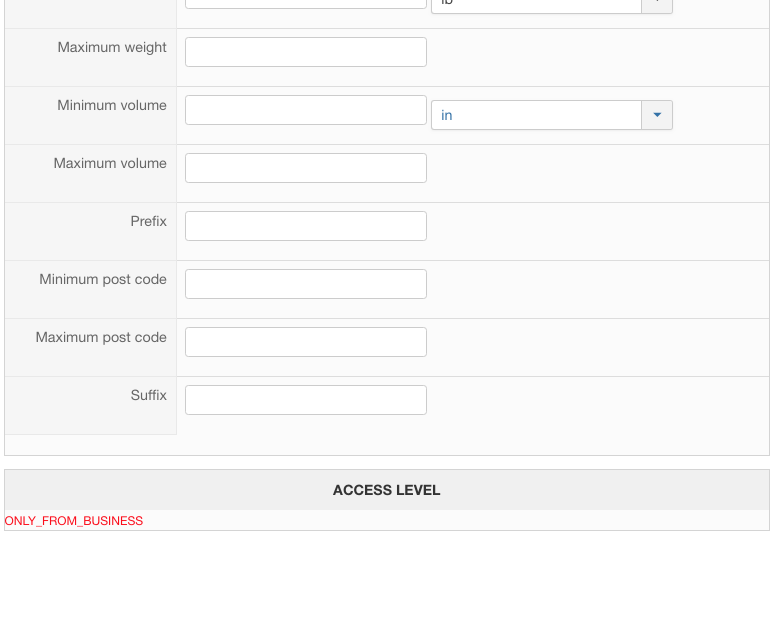Click the "Minimum volume" label

point(112,105)
